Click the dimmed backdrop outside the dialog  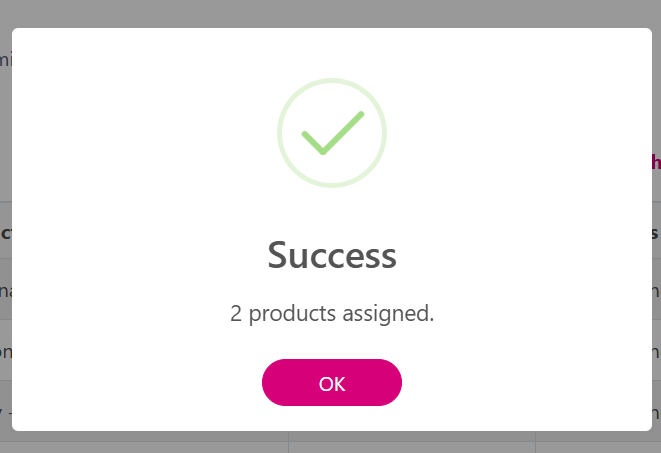330,12
